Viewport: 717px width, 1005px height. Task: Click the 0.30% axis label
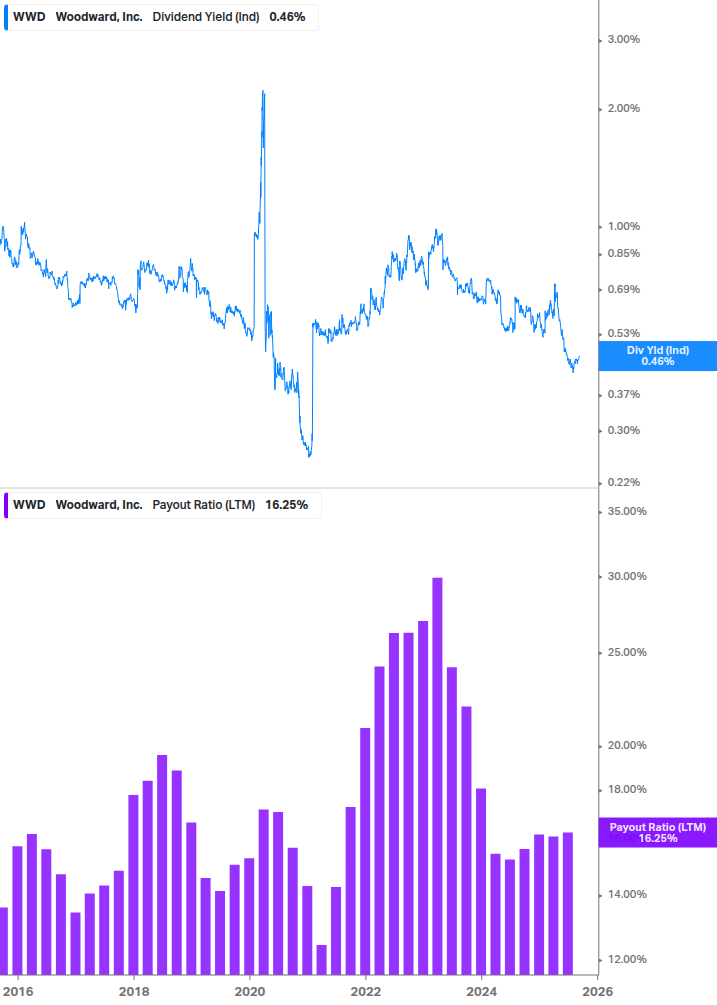tap(623, 430)
